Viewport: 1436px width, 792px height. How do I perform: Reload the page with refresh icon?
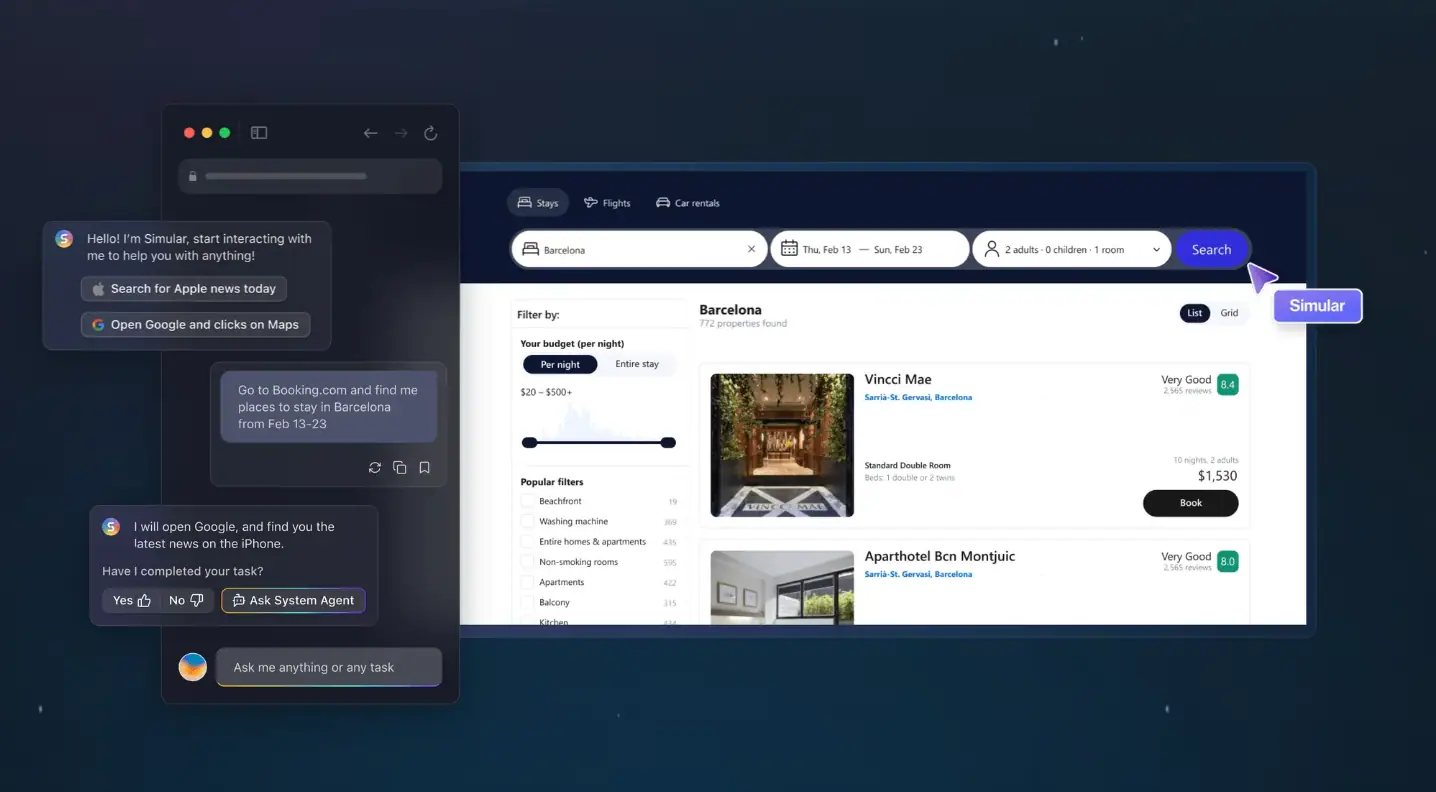[431, 133]
